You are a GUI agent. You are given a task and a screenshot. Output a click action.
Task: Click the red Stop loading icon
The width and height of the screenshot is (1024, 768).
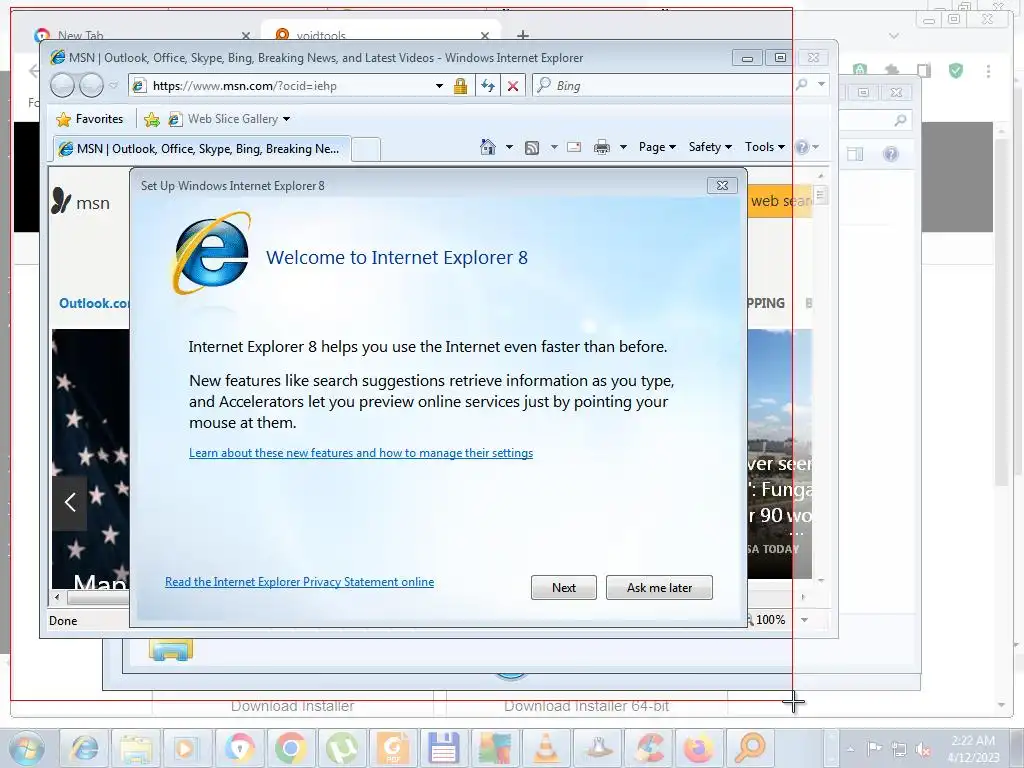point(513,86)
